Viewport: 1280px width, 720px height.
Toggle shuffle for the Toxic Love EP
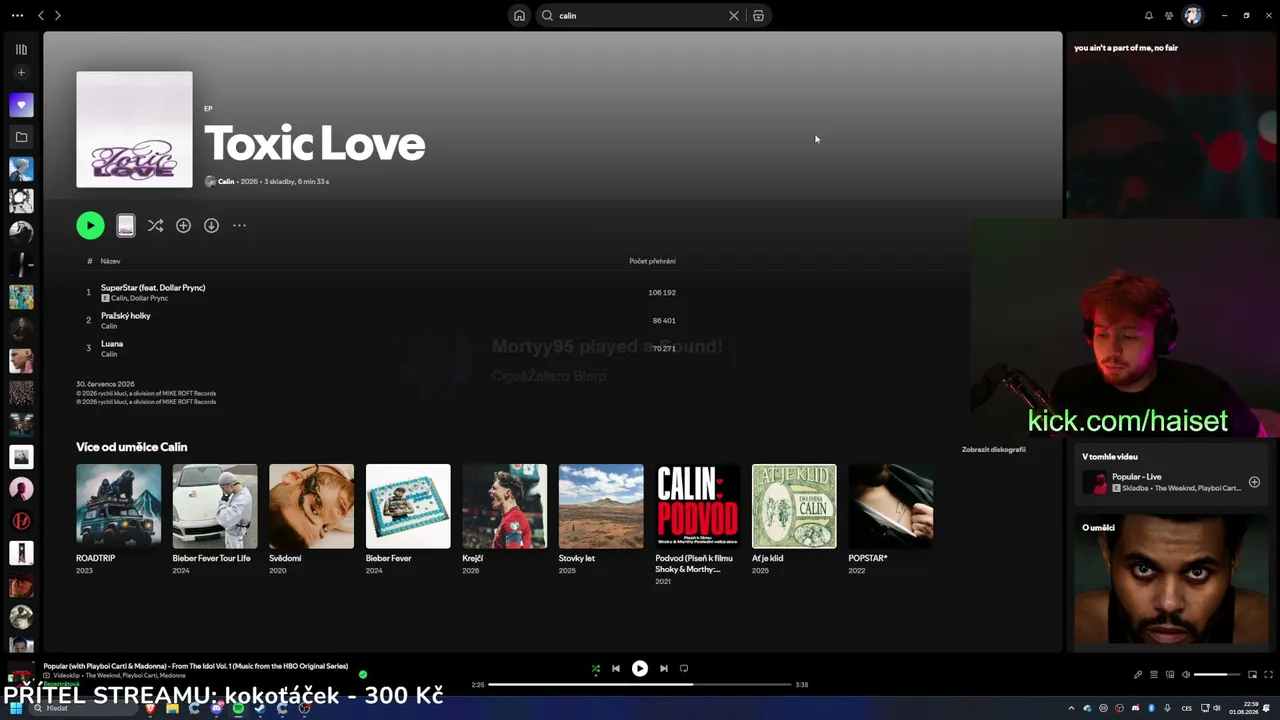click(x=155, y=226)
